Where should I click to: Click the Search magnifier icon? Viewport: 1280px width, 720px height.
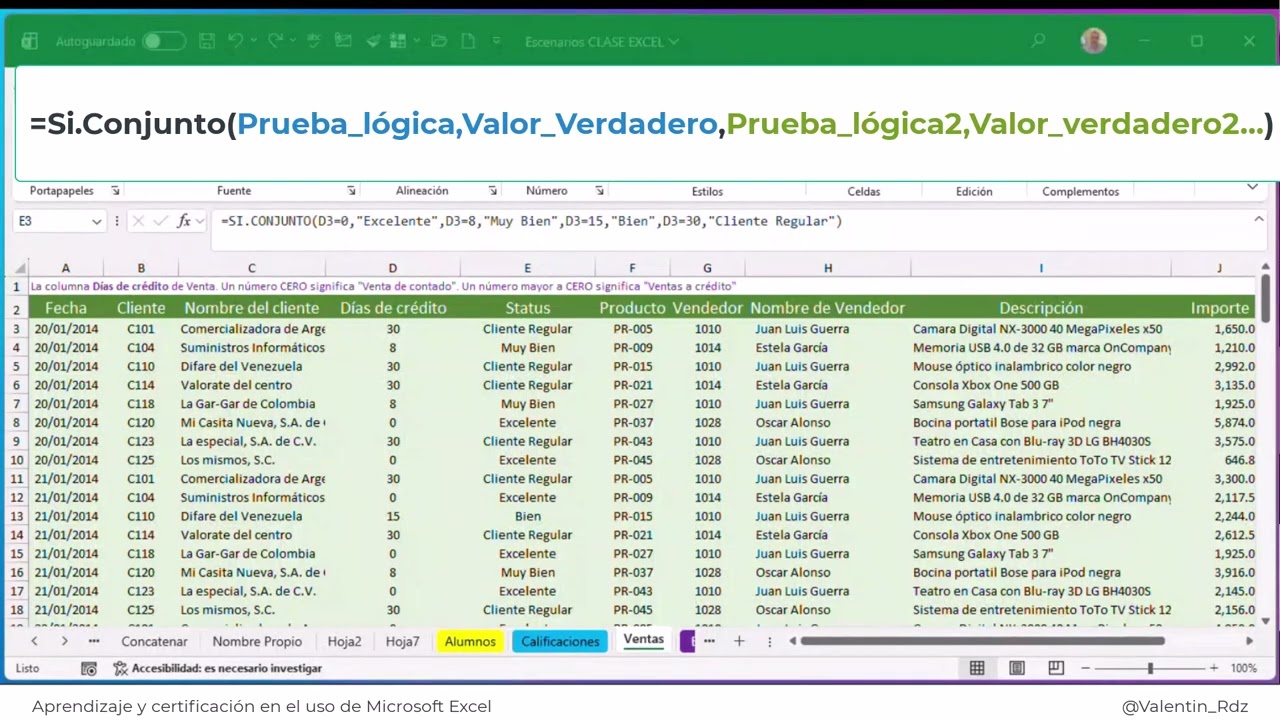coord(1038,41)
